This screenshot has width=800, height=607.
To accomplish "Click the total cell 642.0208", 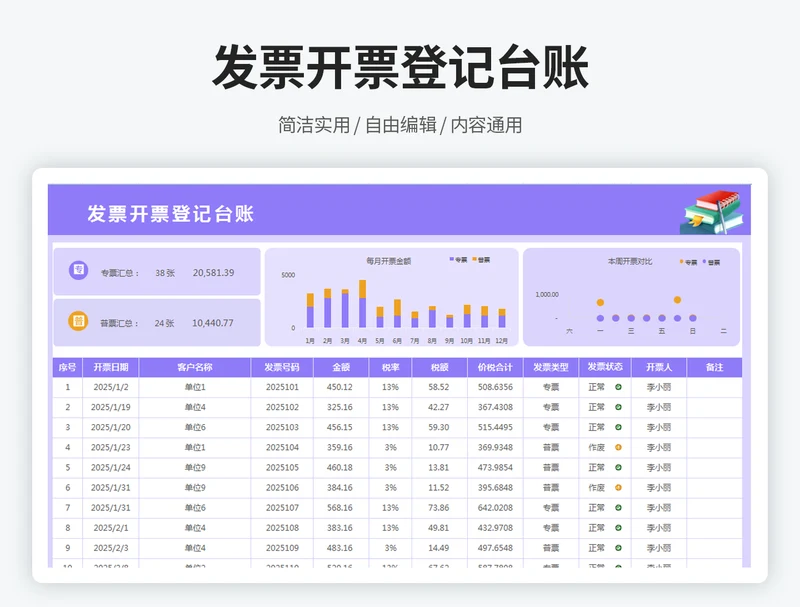I will pyautogui.click(x=495, y=508).
